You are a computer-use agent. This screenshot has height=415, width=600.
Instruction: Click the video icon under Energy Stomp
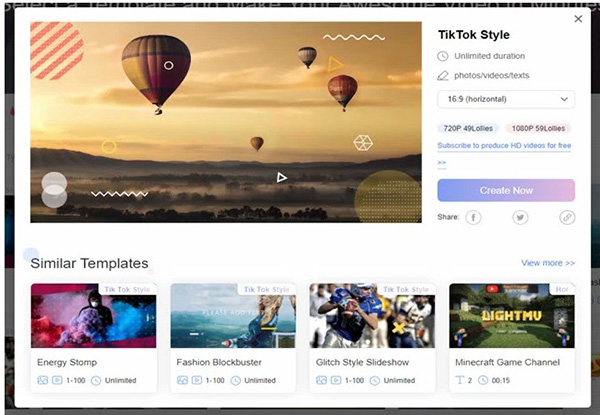coord(57,380)
